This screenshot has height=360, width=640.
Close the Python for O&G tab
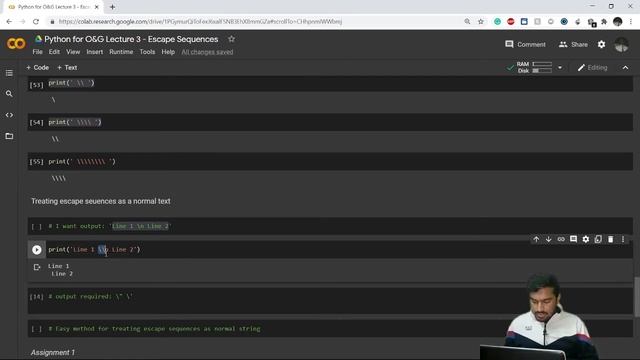coord(97,7)
